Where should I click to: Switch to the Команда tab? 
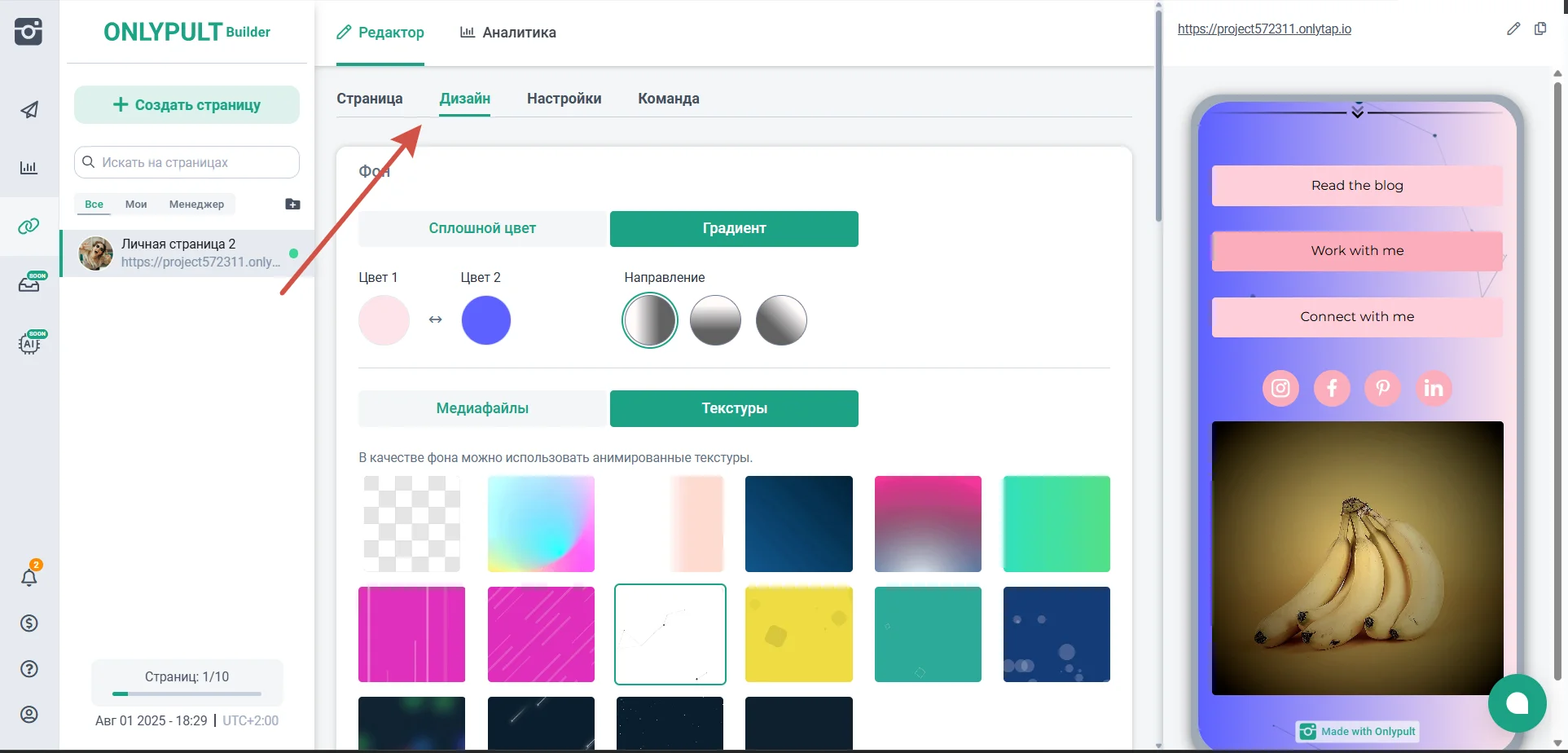pyautogui.click(x=669, y=99)
